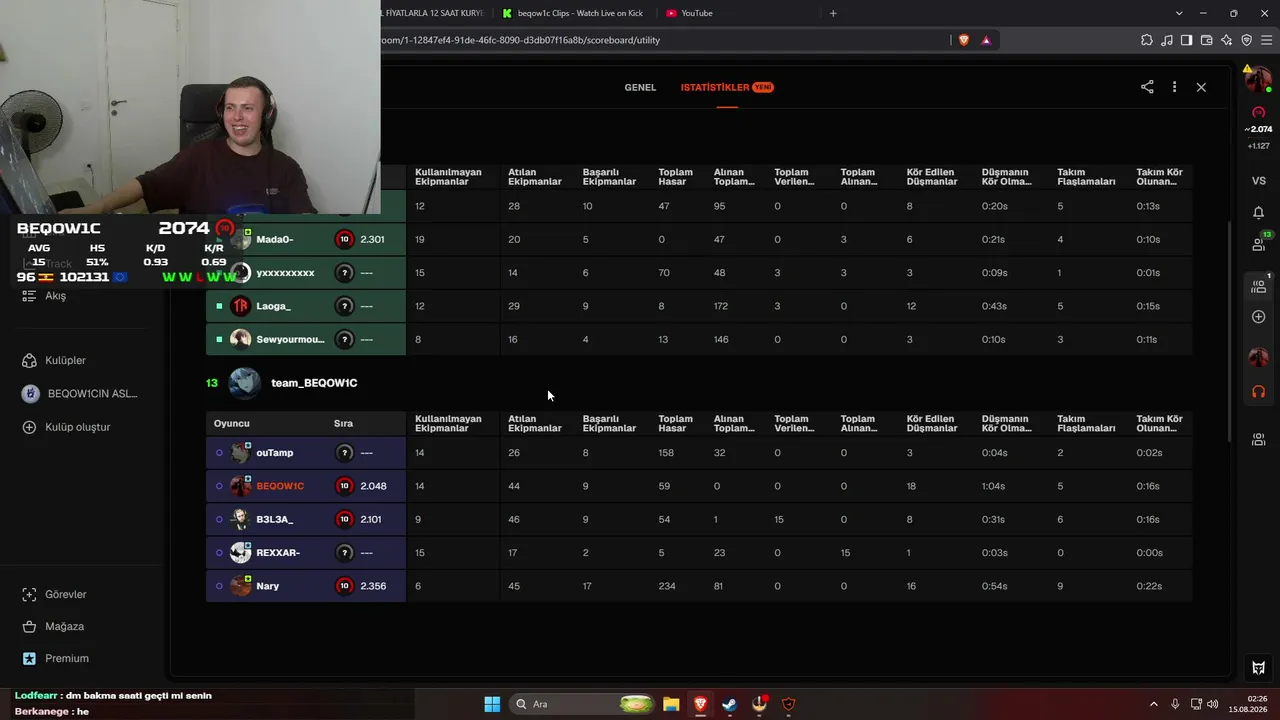Add a party member with plus icon

(1259, 317)
